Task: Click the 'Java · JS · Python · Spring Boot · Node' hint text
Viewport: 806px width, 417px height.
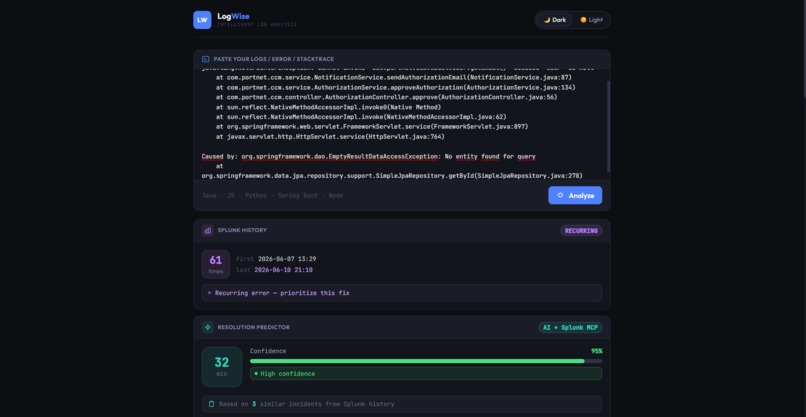Action: point(272,196)
